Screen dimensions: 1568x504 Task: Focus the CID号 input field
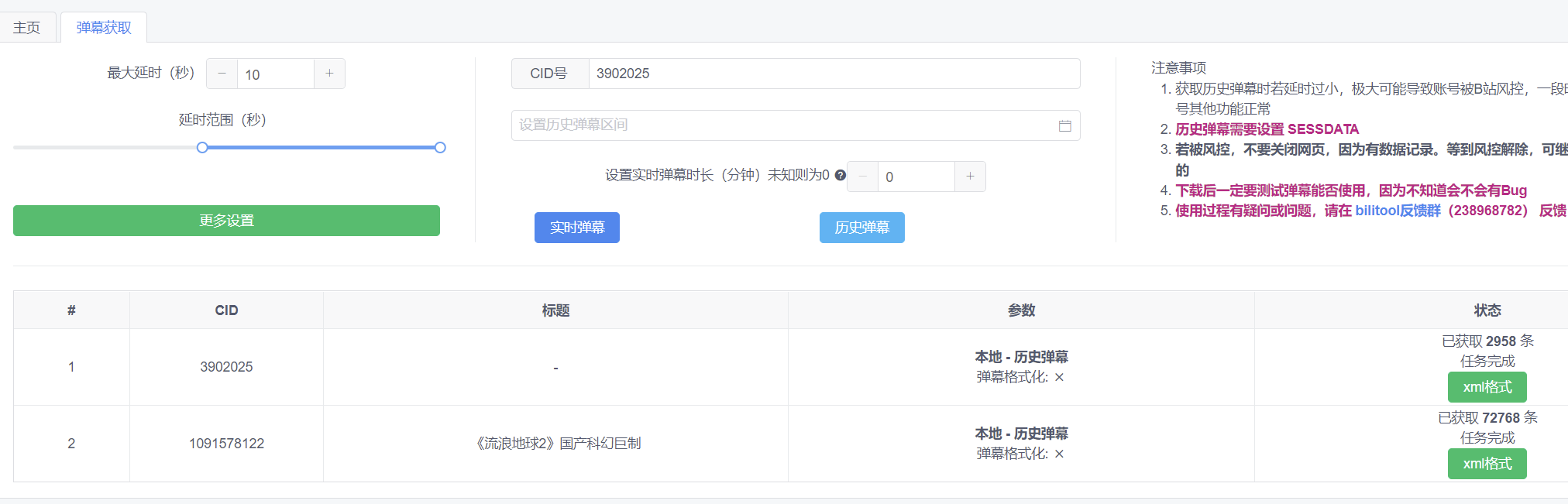(x=833, y=74)
